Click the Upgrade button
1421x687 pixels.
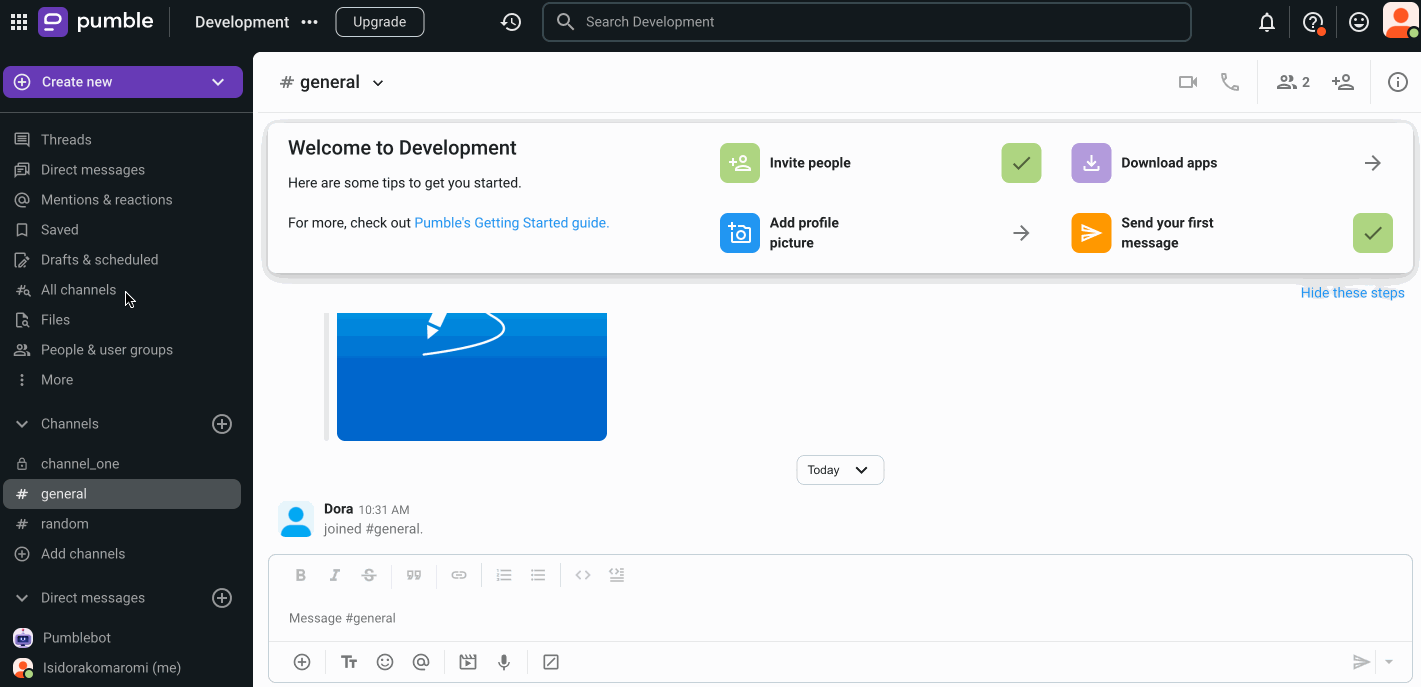[x=380, y=22]
